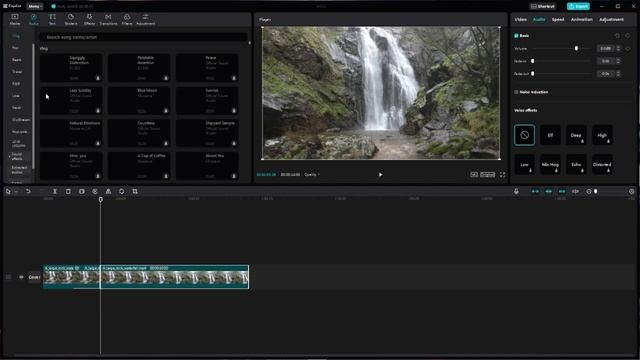Click the Fade out value stepper arrows
The height and width of the screenshot is (360, 640).
point(618,74)
